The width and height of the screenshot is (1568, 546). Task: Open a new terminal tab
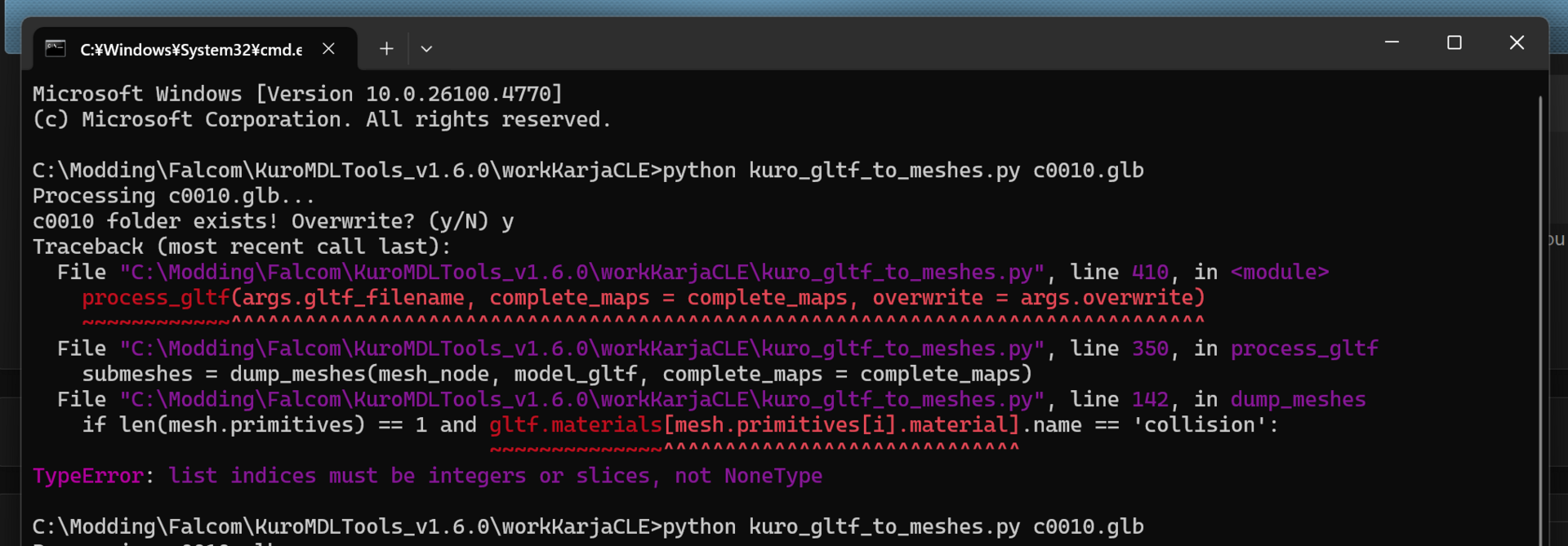386,49
